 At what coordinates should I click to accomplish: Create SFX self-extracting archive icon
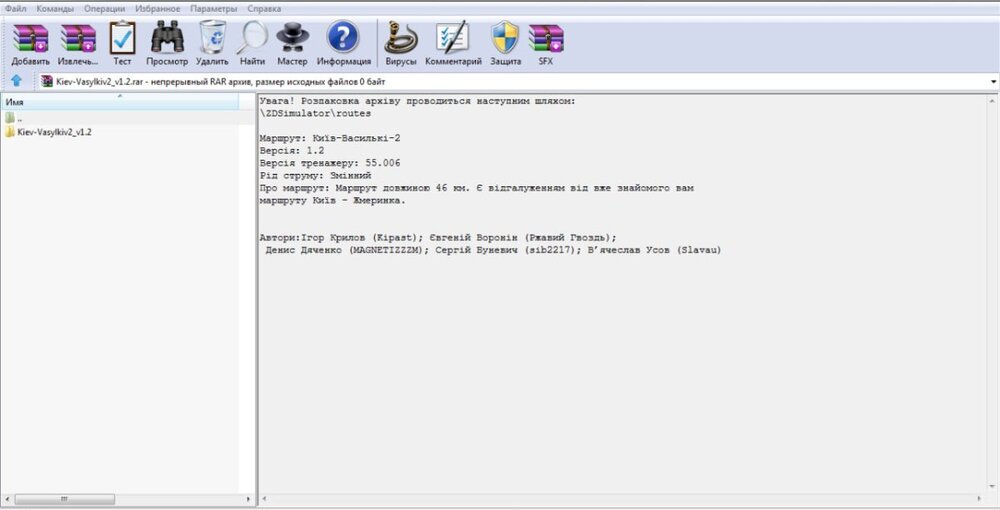tap(546, 39)
